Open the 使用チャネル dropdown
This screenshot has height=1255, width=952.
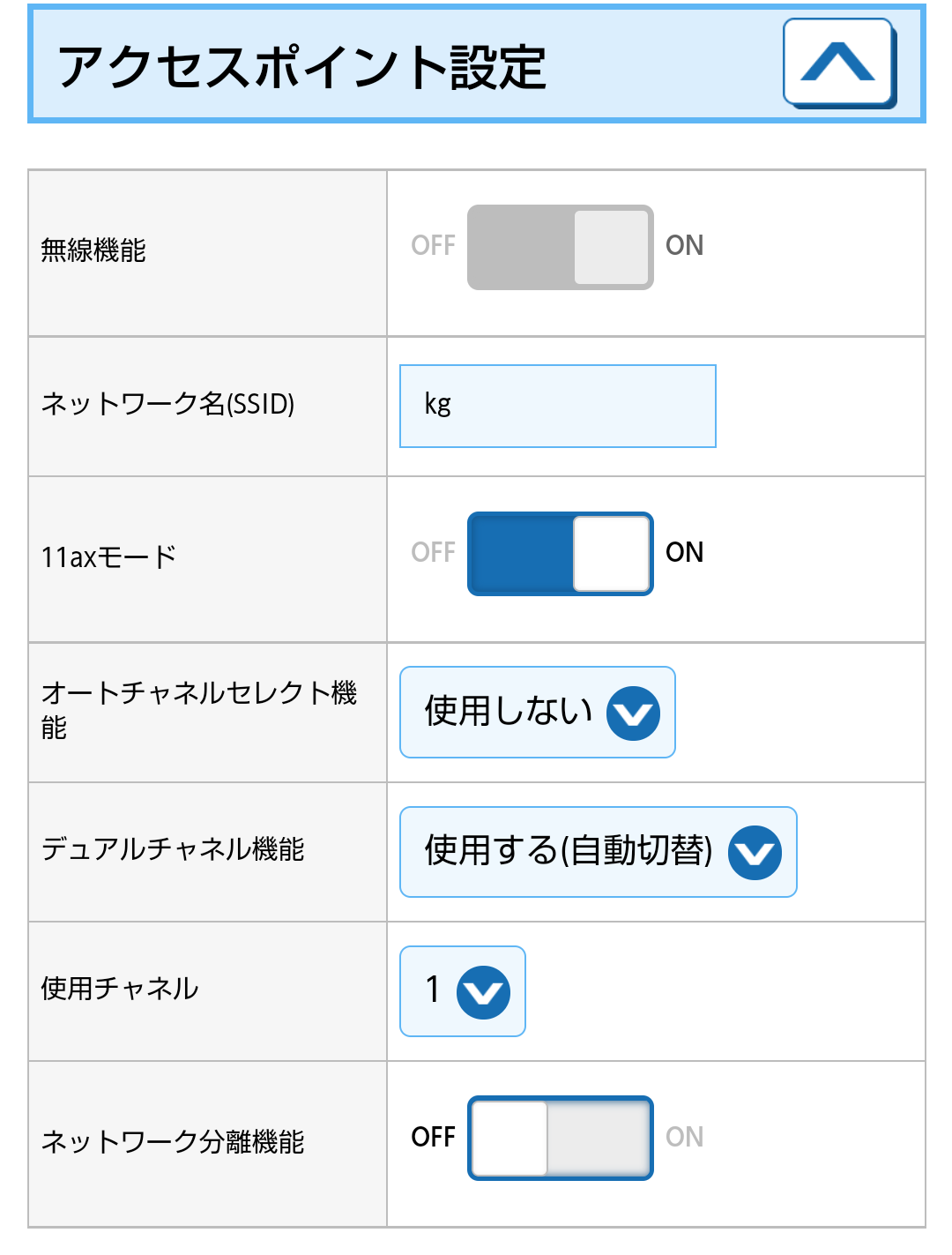click(462, 991)
